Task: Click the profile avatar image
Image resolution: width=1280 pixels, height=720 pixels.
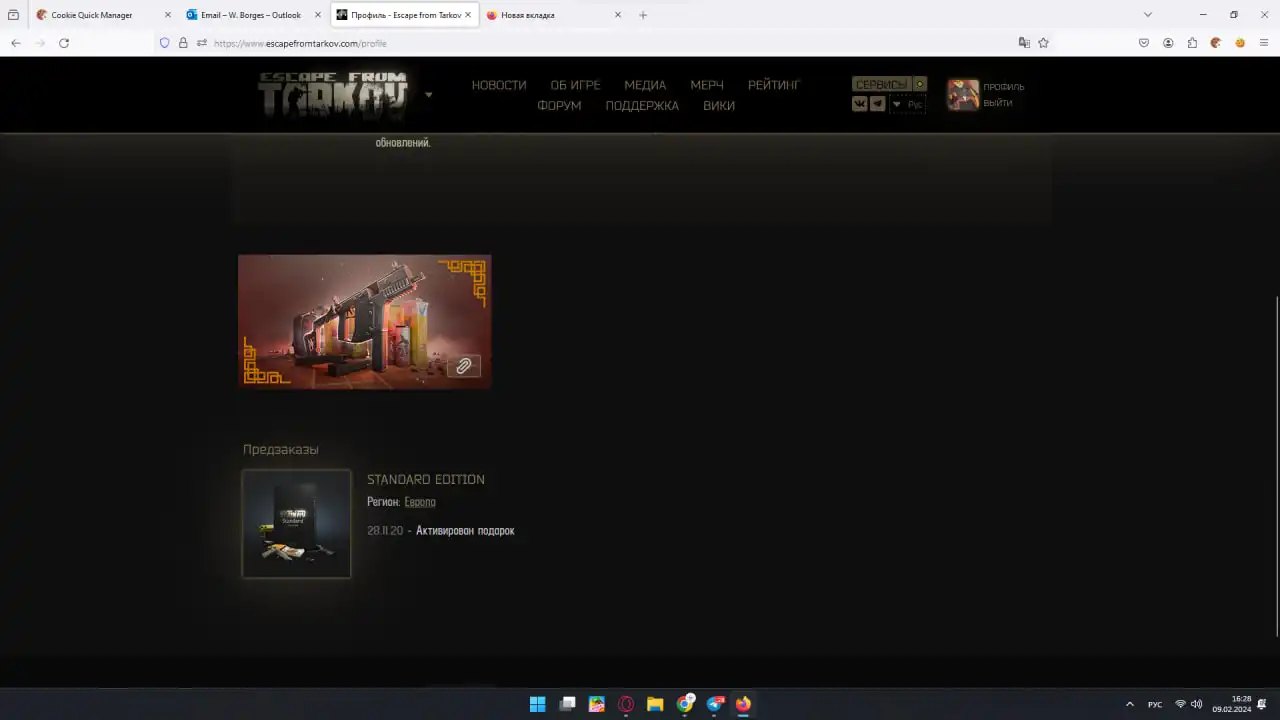Action: click(x=963, y=94)
